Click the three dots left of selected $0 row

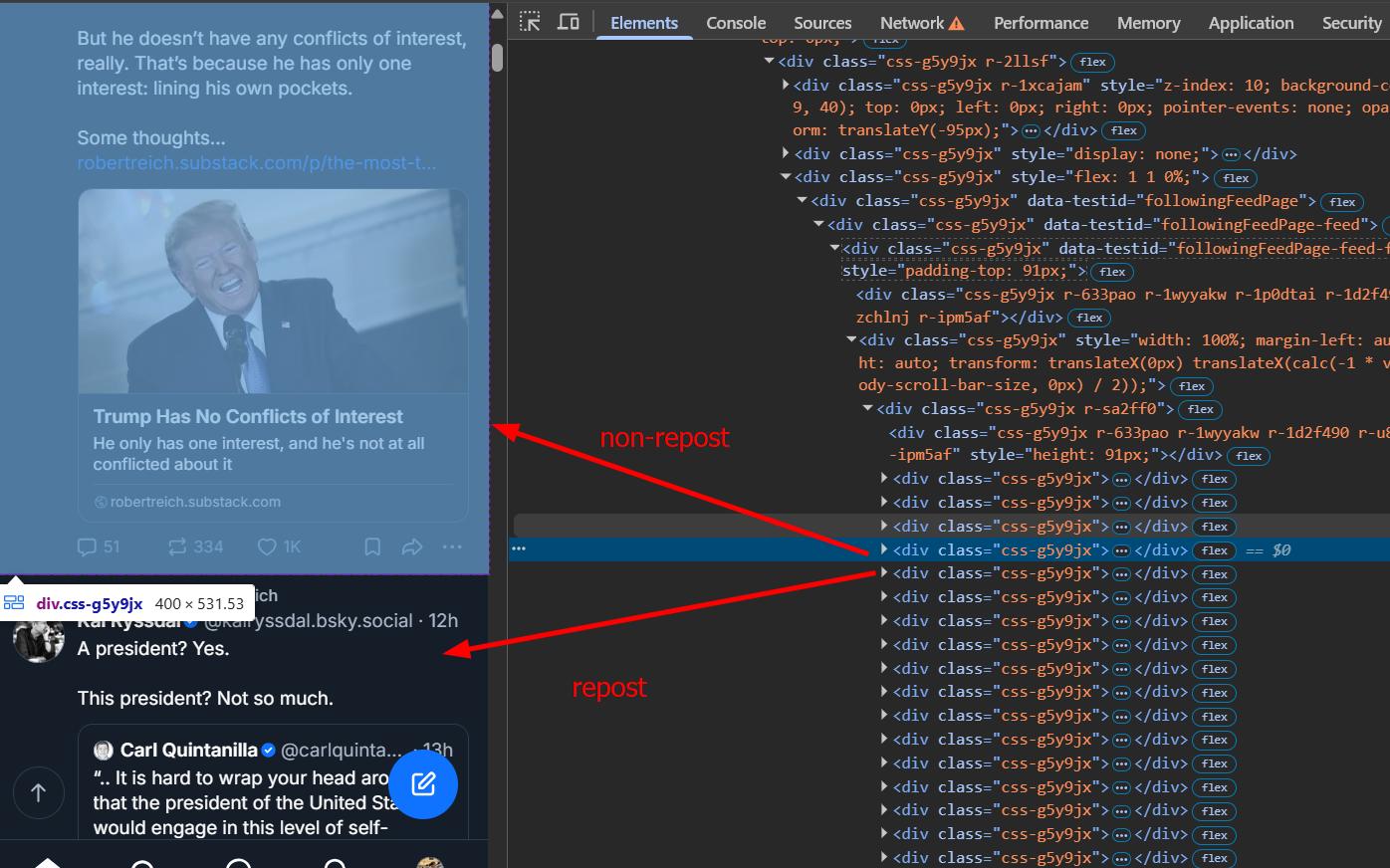point(519,549)
